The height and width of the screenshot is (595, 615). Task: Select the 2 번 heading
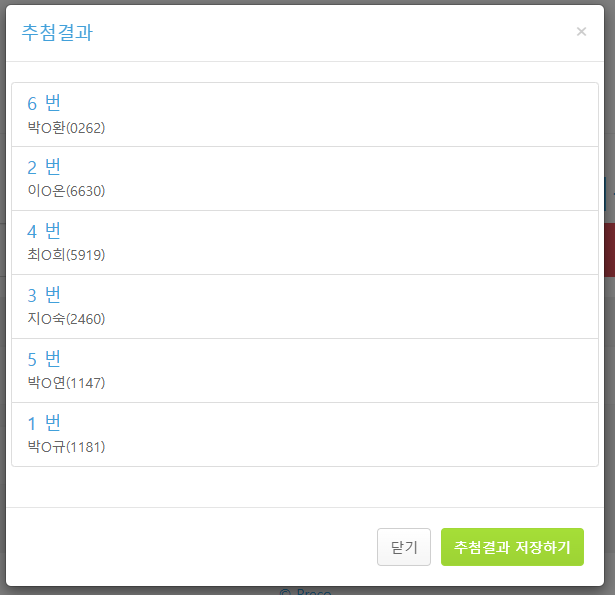tap(44, 167)
